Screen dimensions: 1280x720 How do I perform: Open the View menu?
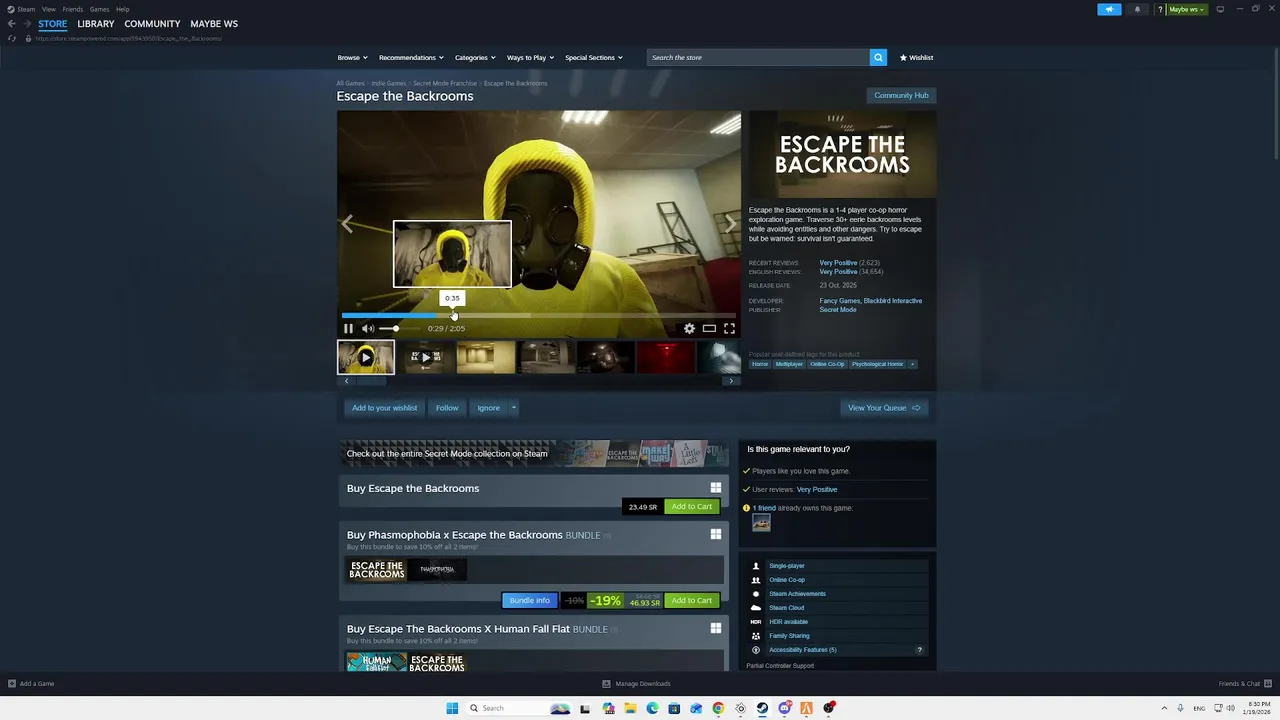[48, 9]
